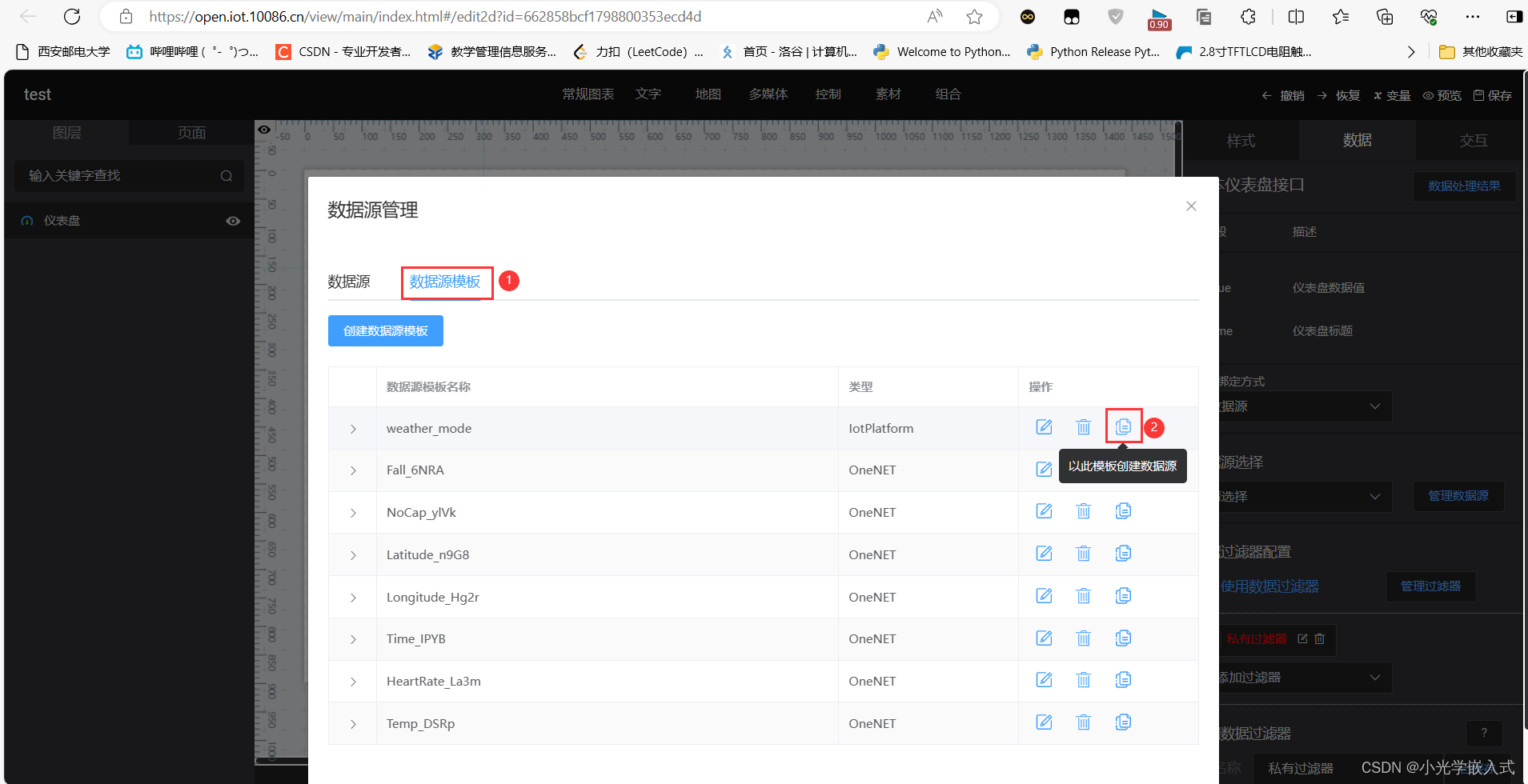The height and width of the screenshot is (784, 1528).
Task: Edit the HeartRate_La3m template
Action: [x=1044, y=680]
